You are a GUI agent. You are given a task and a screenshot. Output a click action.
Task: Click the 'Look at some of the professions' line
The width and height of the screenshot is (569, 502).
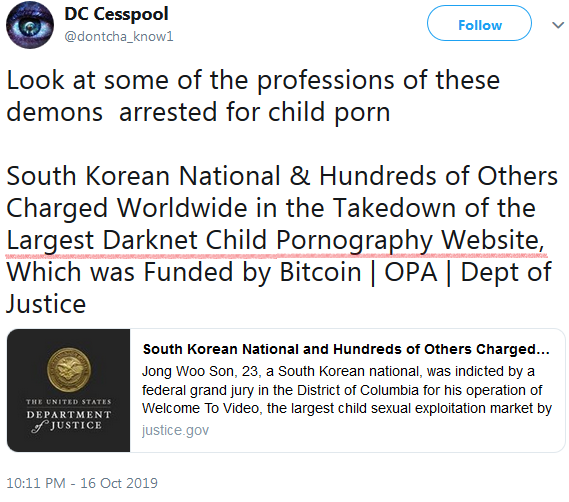pyautogui.click(x=253, y=81)
